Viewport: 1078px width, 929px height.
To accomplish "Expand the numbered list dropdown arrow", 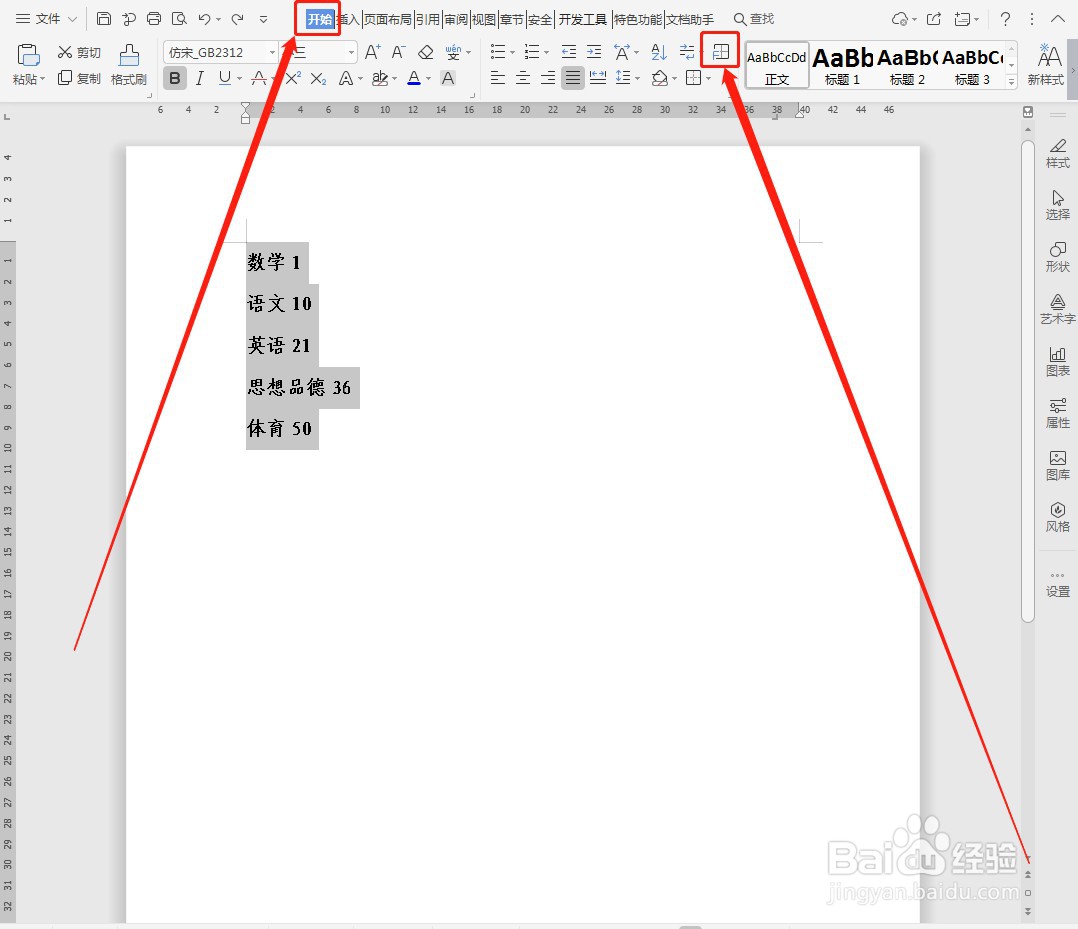I will [547, 52].
